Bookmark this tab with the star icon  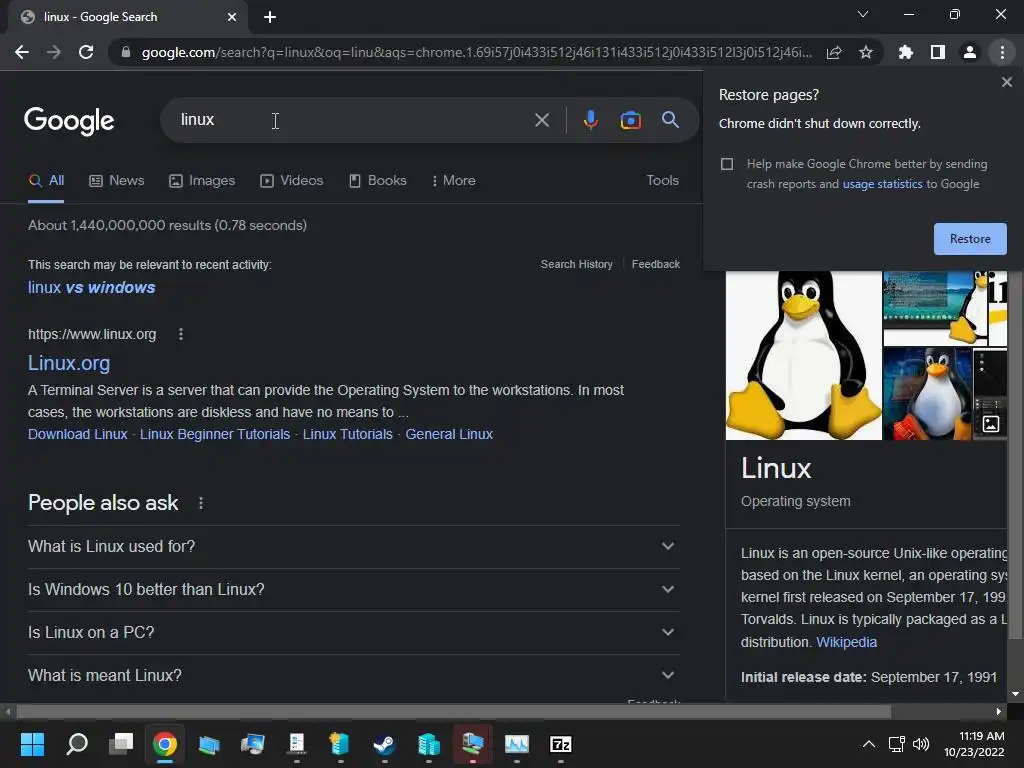pyautogui.click(x=866, y=52)
